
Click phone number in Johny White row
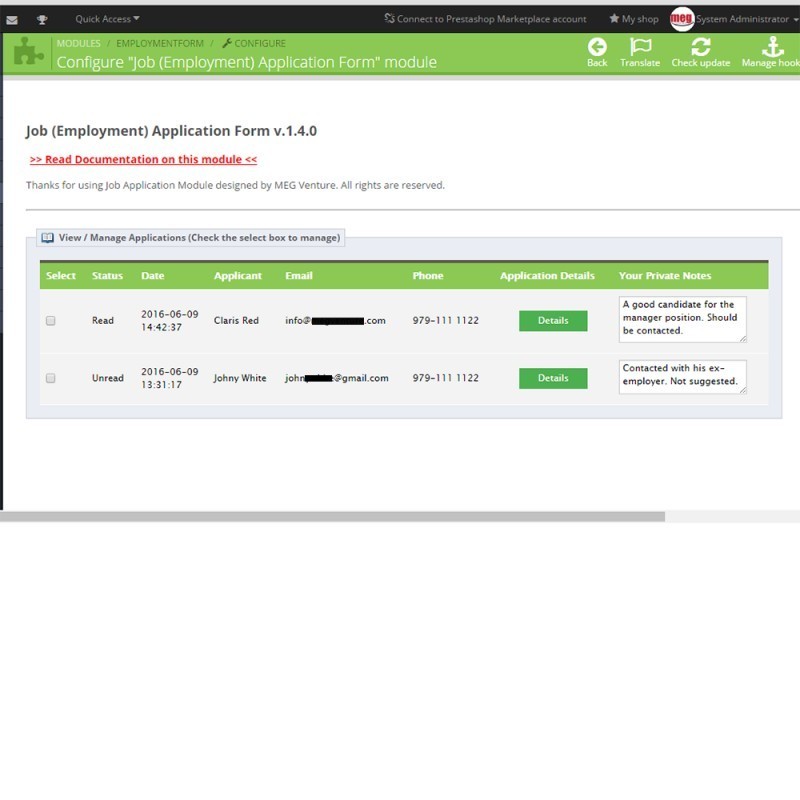click(x=445, y=378)
